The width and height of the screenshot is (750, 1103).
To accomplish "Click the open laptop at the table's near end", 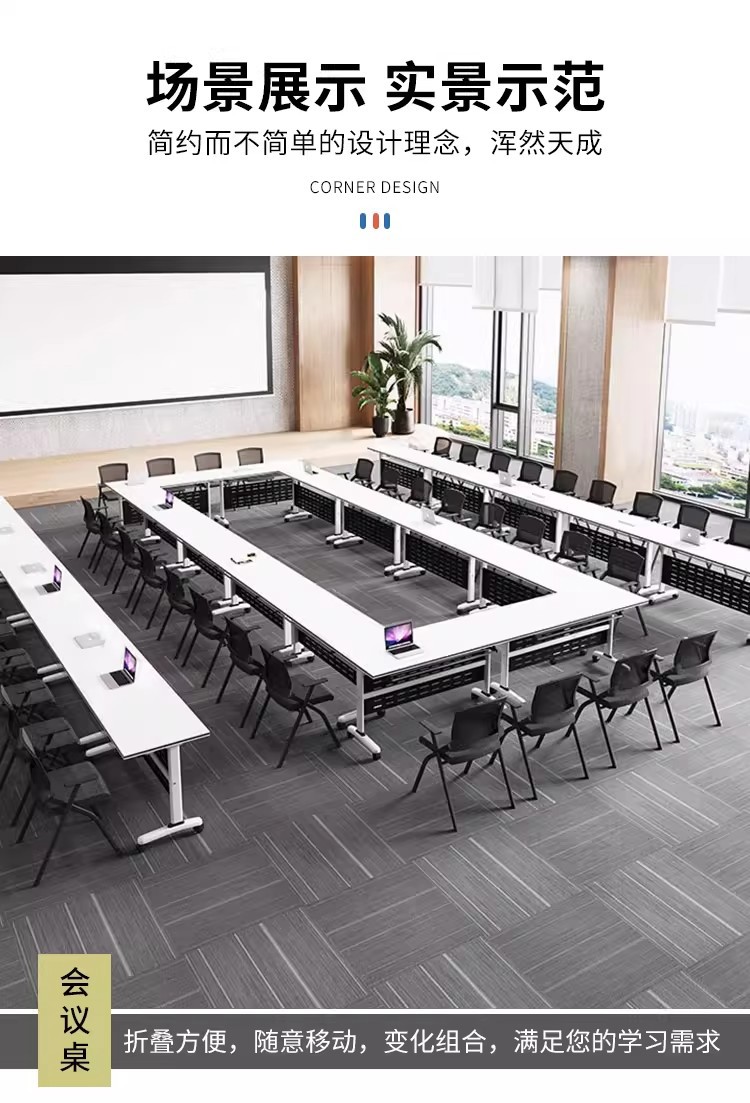I will [x=400, y=638].
